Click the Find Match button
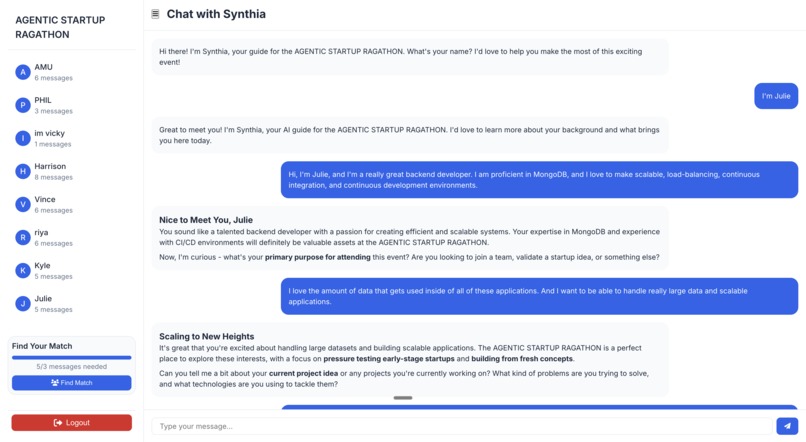 pos(71,383)
